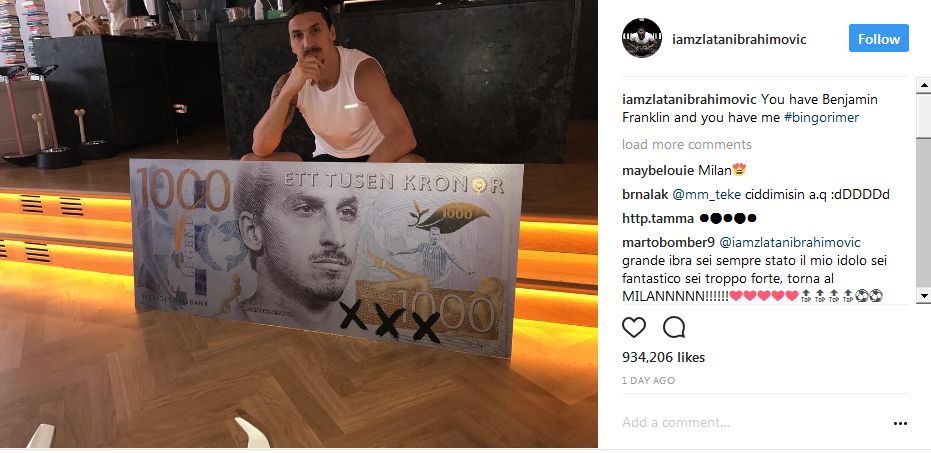Image resolution: width=931 pixels, height=453 pixels.
Task: Open http.tamma's profile
Action: click(x=658, y=218)
